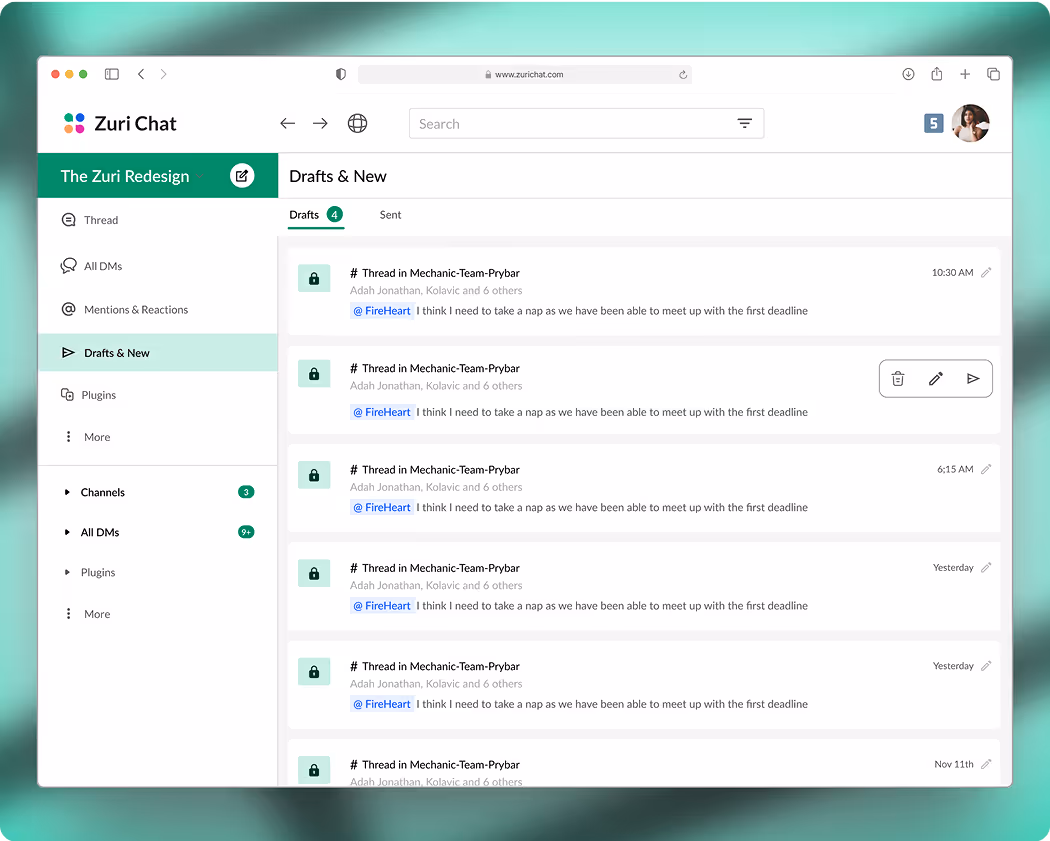
Task: Expand the All DMs section arrow
Action: pyautogui.click(x=67, y=532)
